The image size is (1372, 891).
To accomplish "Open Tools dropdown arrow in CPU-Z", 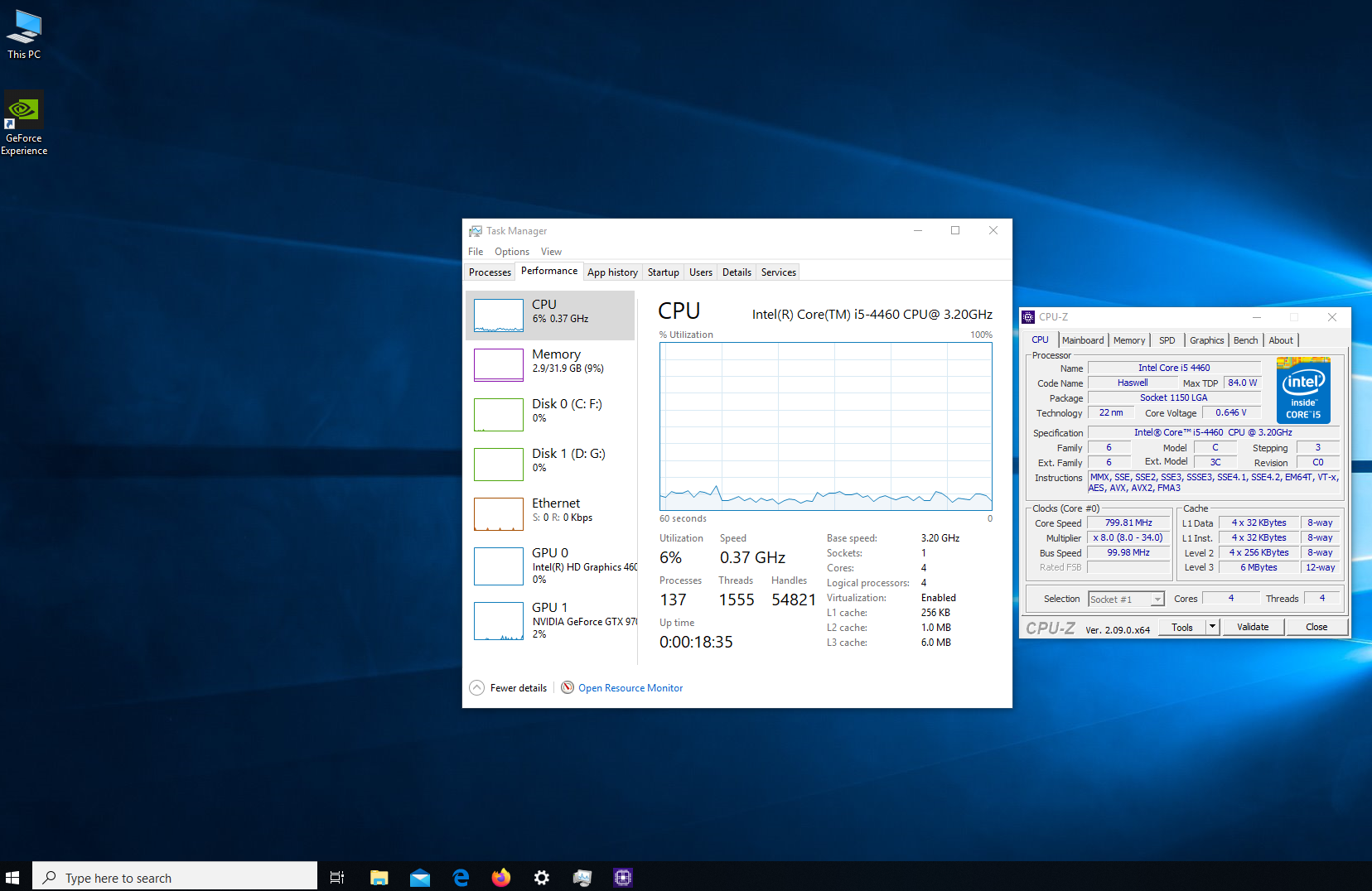I will tap(1212, 627).
